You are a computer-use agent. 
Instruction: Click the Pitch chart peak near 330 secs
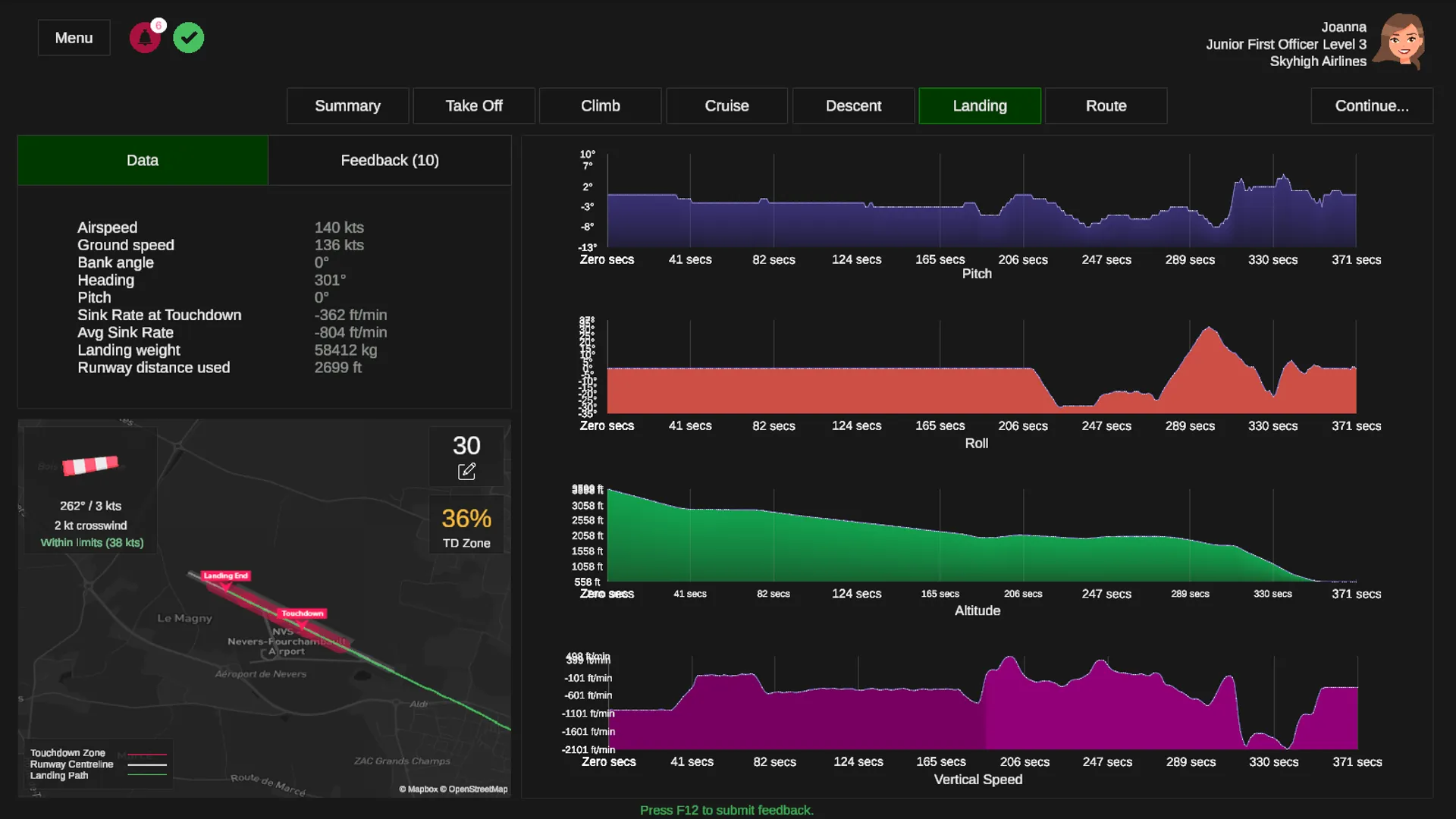click(x=1283, y=177)
